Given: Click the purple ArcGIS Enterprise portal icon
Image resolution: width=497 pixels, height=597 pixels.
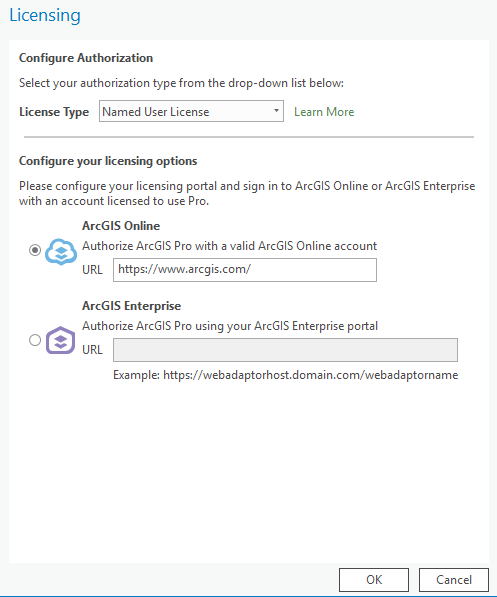Looking at the screenshot, I should point(61,340).
